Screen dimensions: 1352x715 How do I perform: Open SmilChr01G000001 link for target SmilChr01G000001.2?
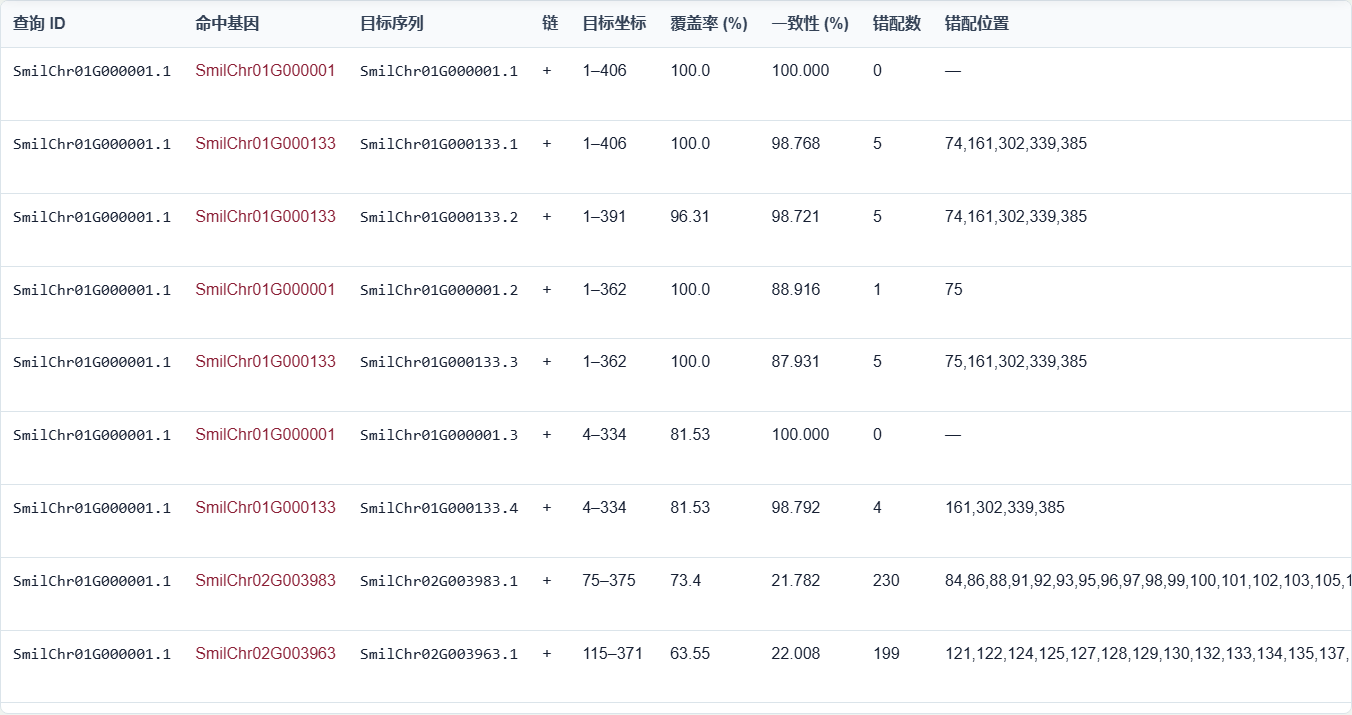pyautogui.click(x=265, y=290)
